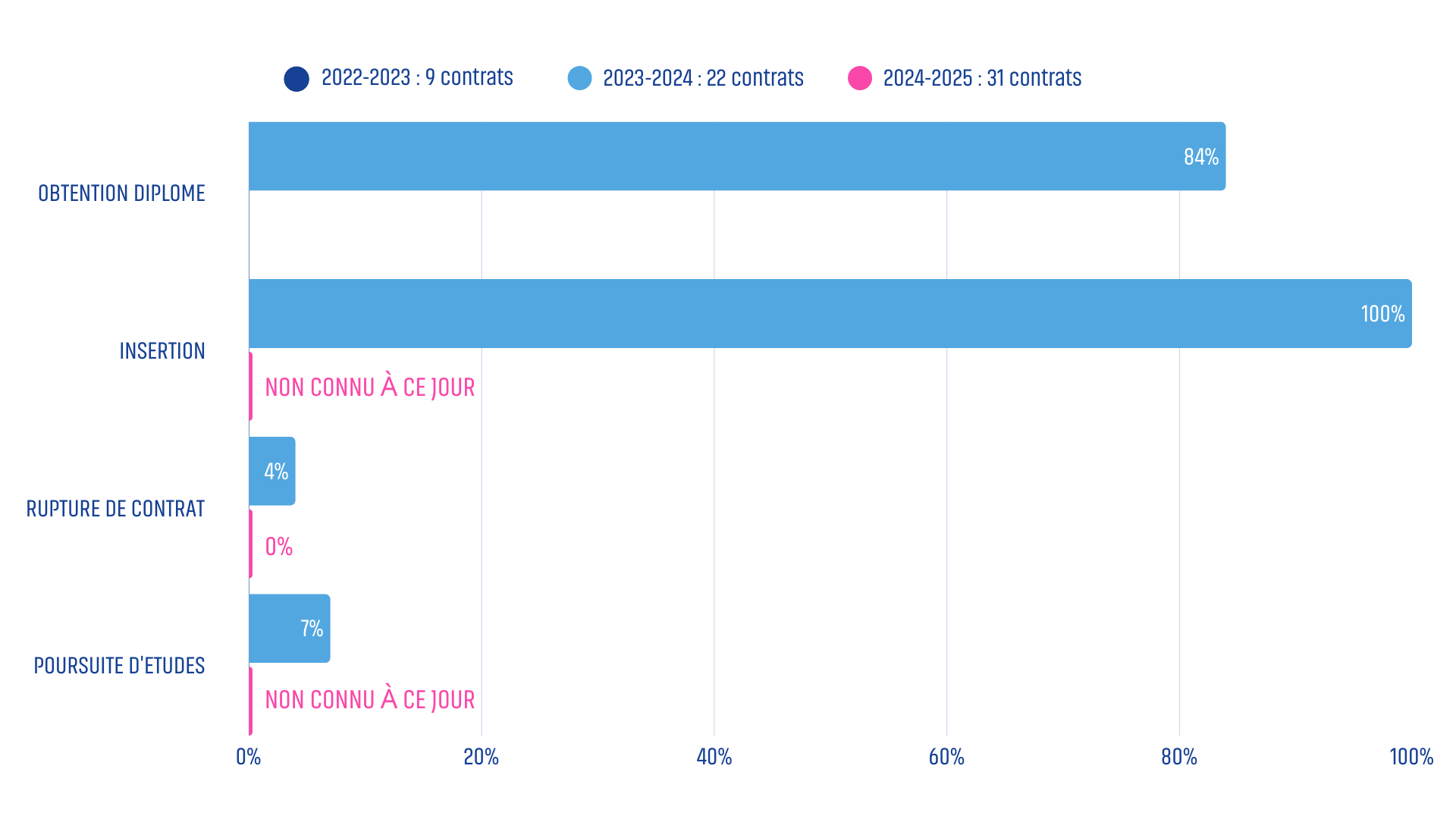
Task: Click the dark blue 2022-2023 legend dot
Action: (297, 79)
